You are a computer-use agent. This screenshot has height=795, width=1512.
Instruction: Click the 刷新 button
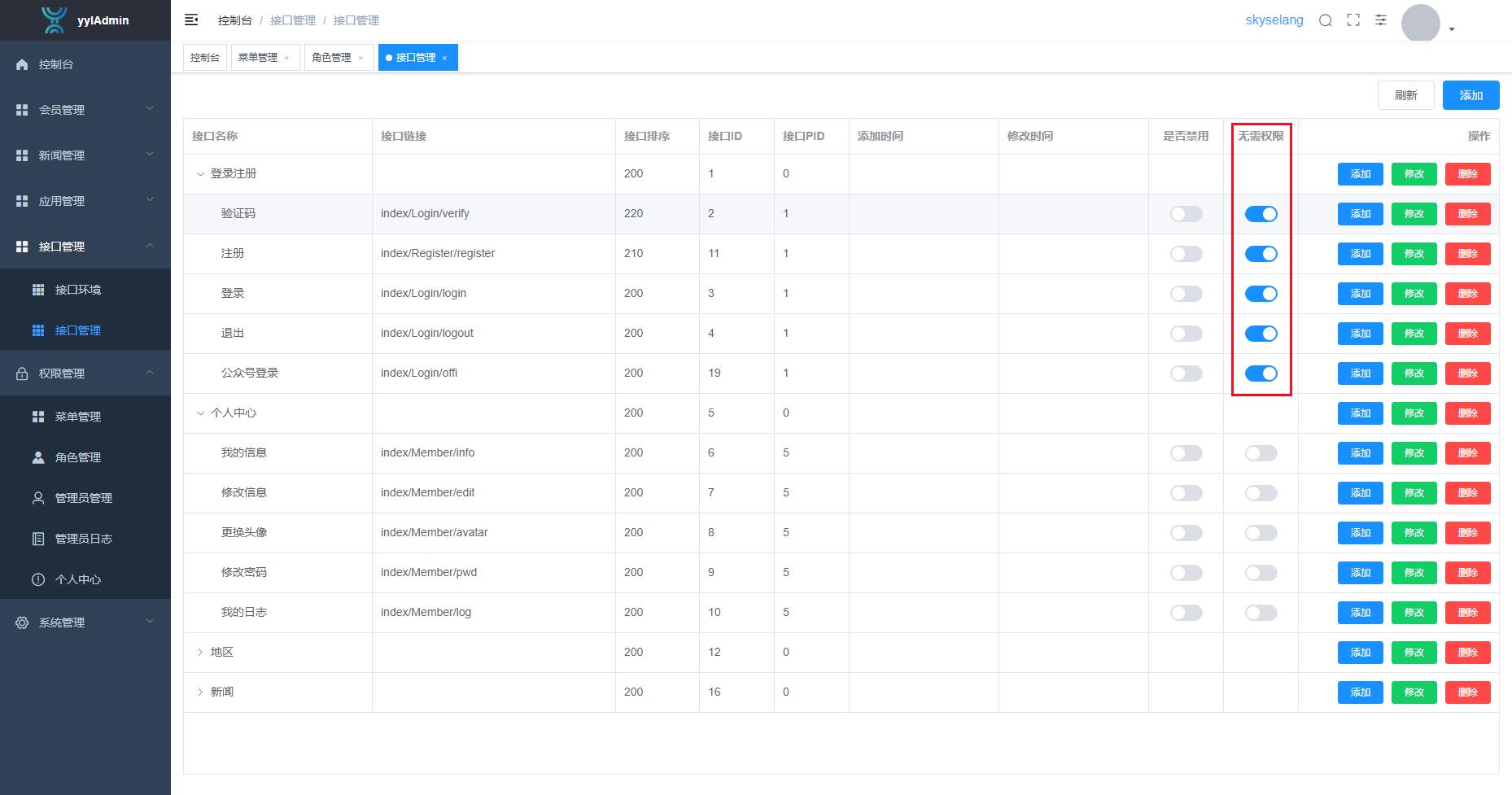[x=1405, y=95]
